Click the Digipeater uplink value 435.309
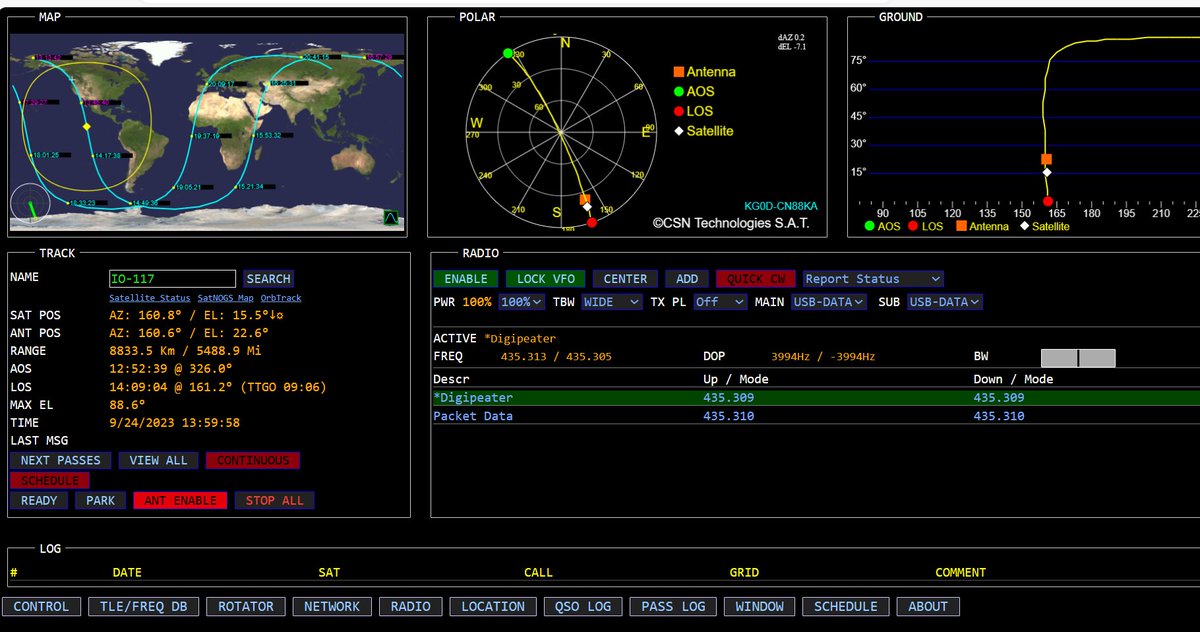 [729, 398]
